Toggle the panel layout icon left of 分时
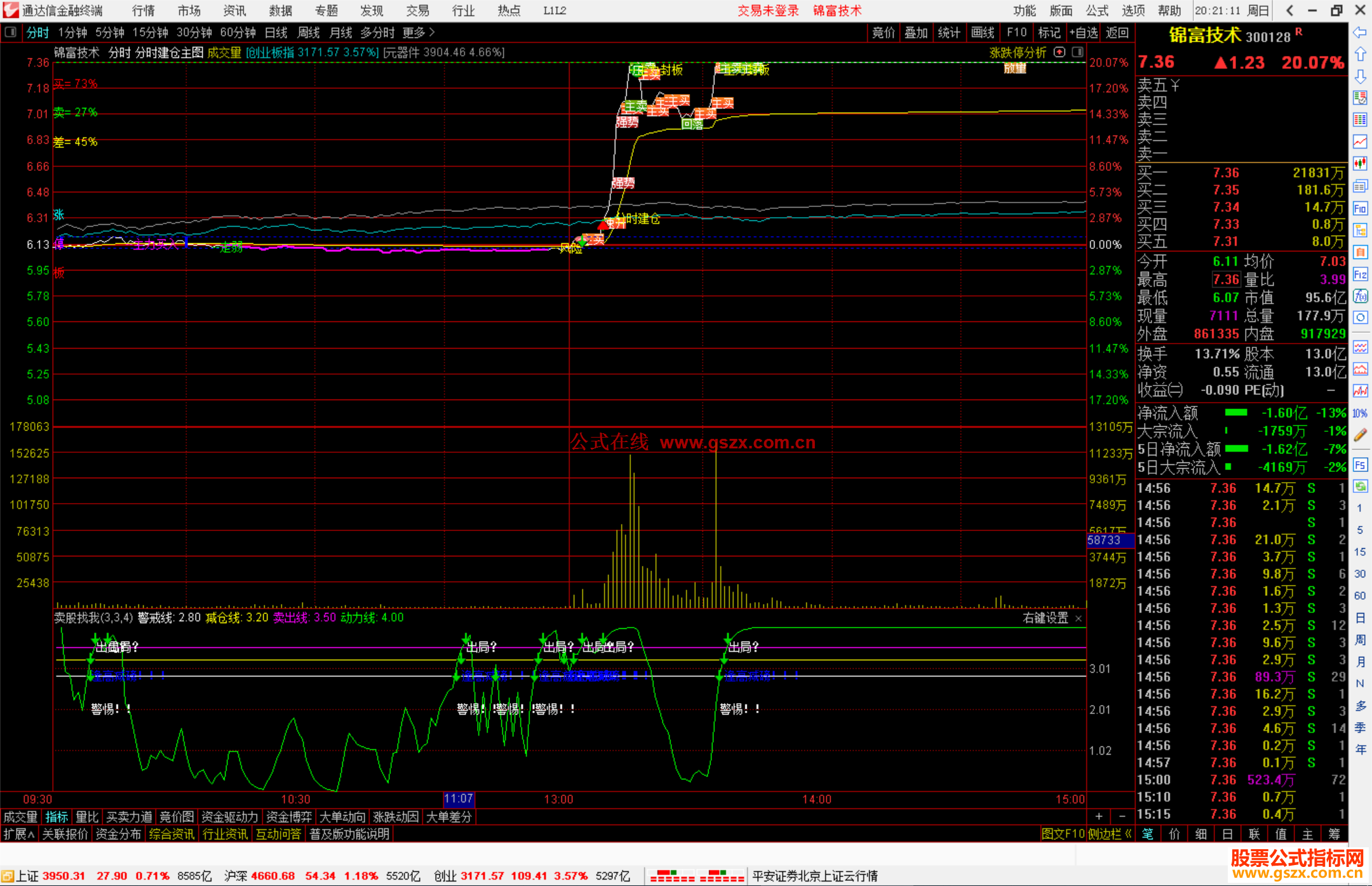 click(x=10, y=32)
